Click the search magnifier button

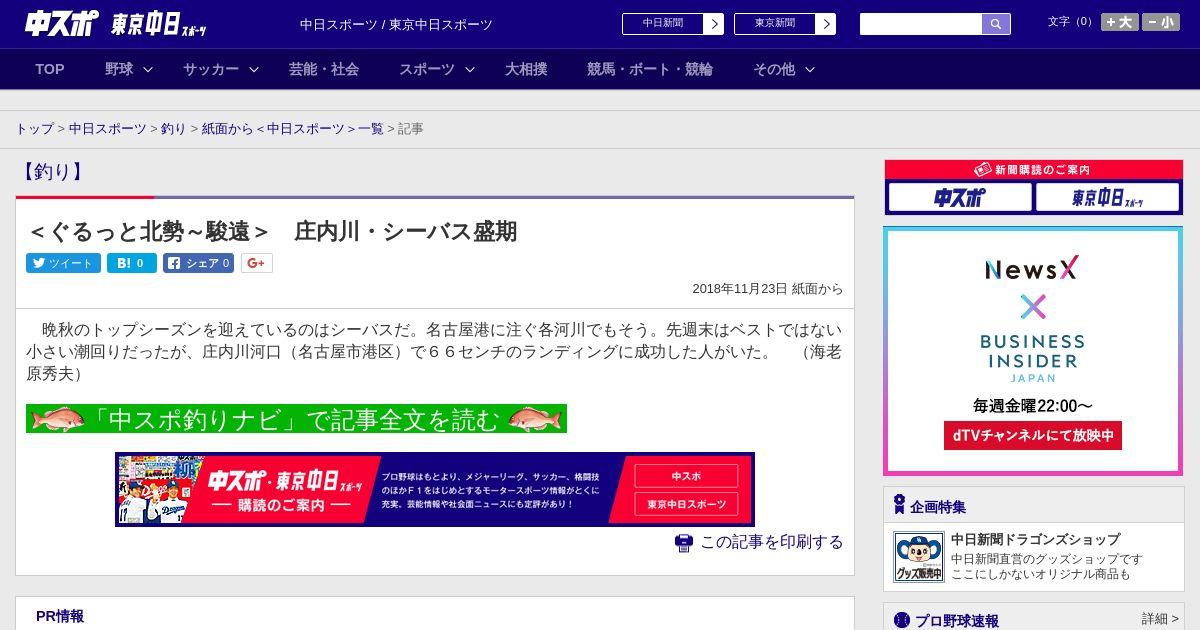996,24
